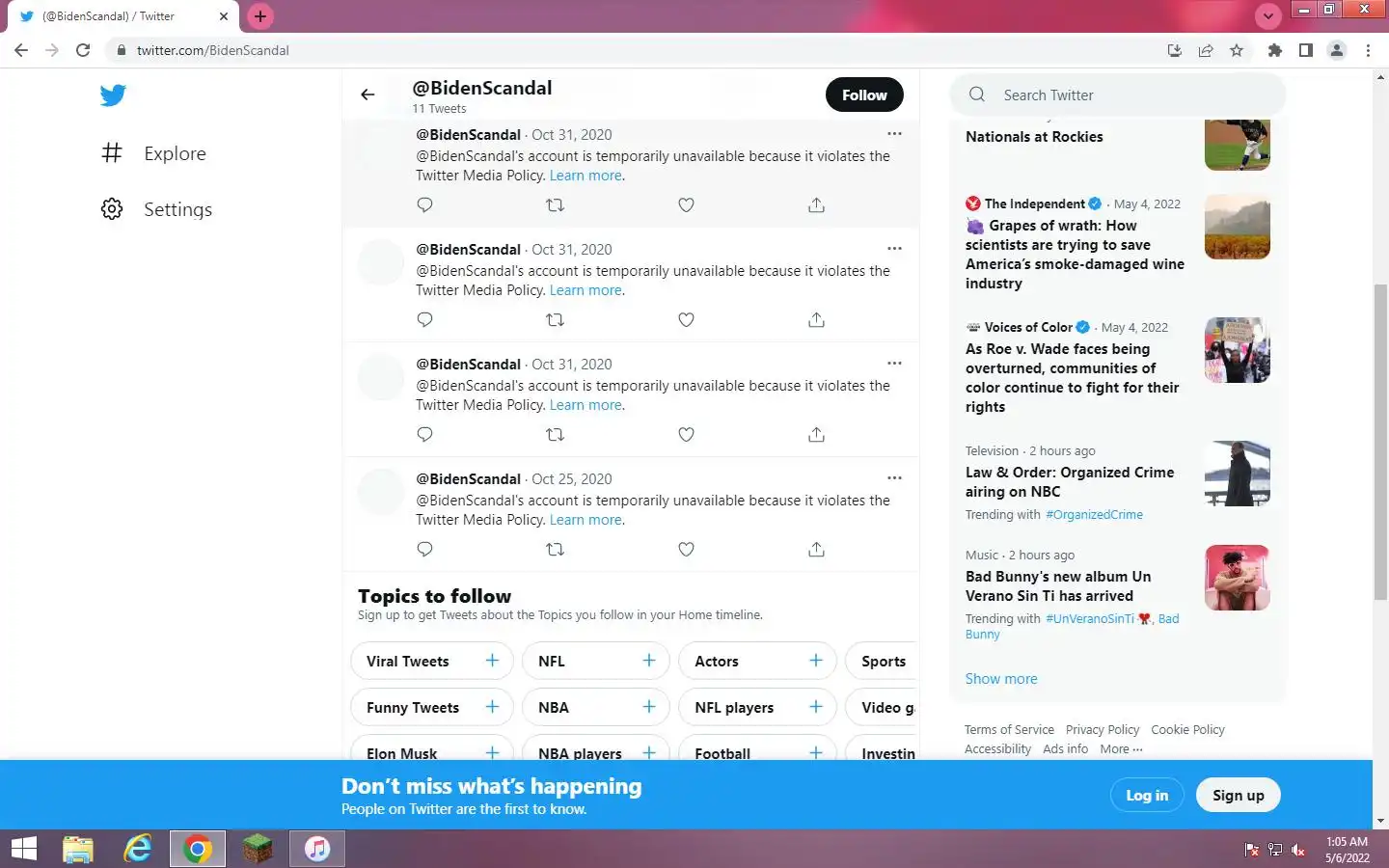
Task: Open Settings from the sidebar
Action: pos(157,209)
